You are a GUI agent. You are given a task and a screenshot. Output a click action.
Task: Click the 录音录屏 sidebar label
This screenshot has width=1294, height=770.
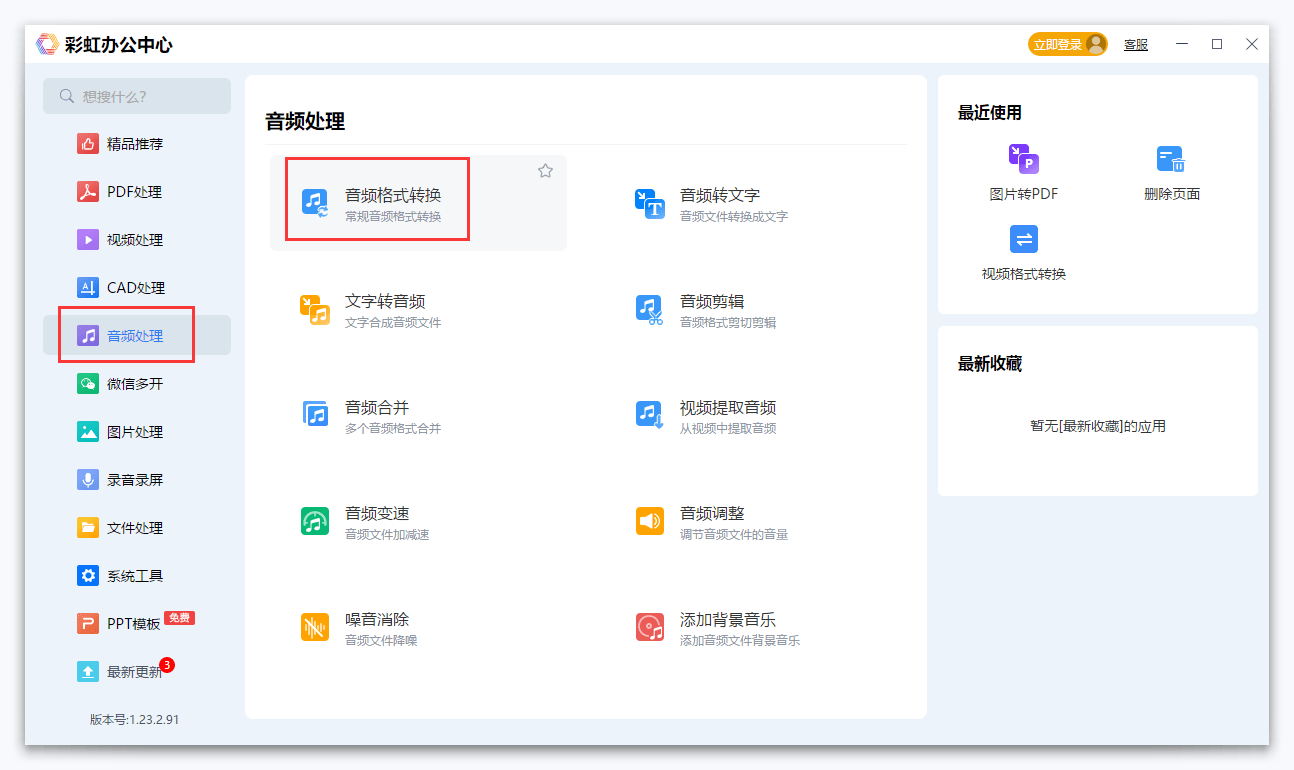(x=135, y=480)
